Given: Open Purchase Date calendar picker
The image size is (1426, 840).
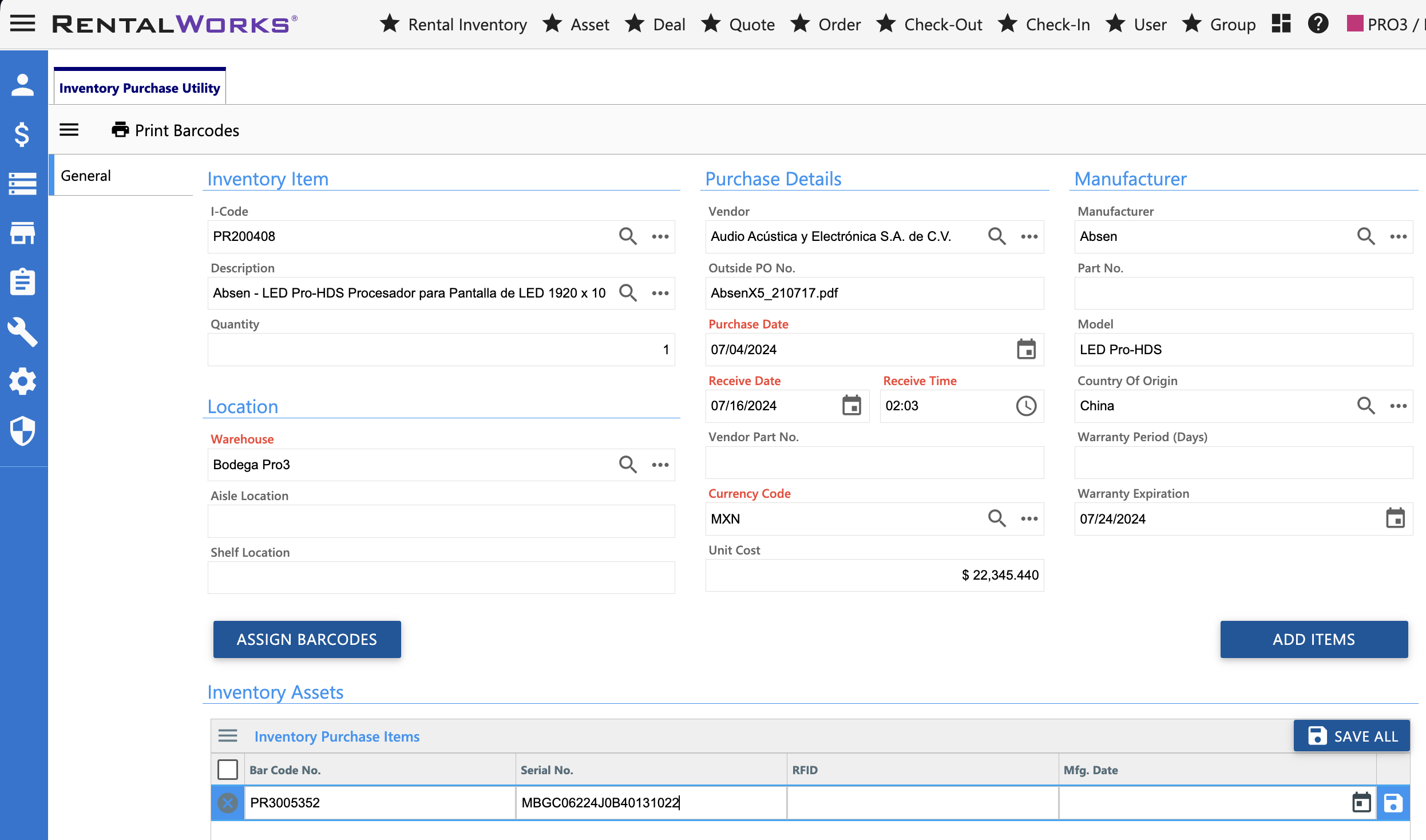Looking at the screenshot, I should point(1026,349).
